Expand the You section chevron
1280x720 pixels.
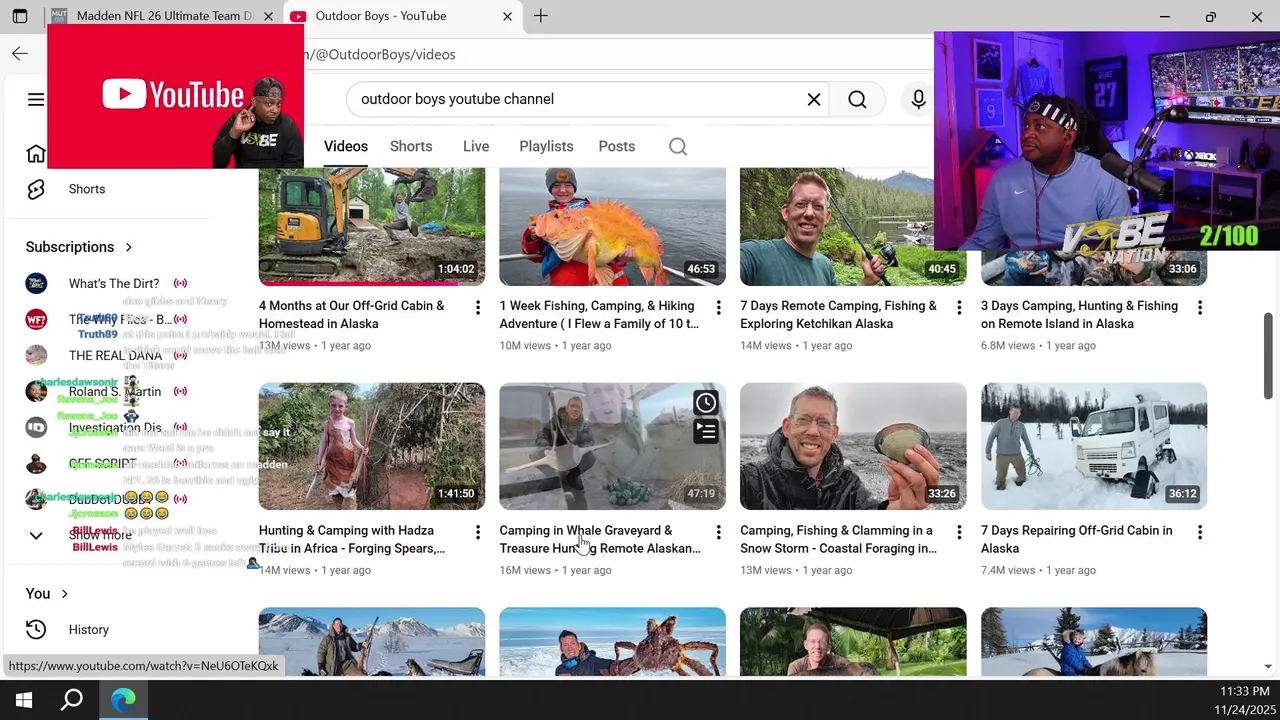coord(65,594)
